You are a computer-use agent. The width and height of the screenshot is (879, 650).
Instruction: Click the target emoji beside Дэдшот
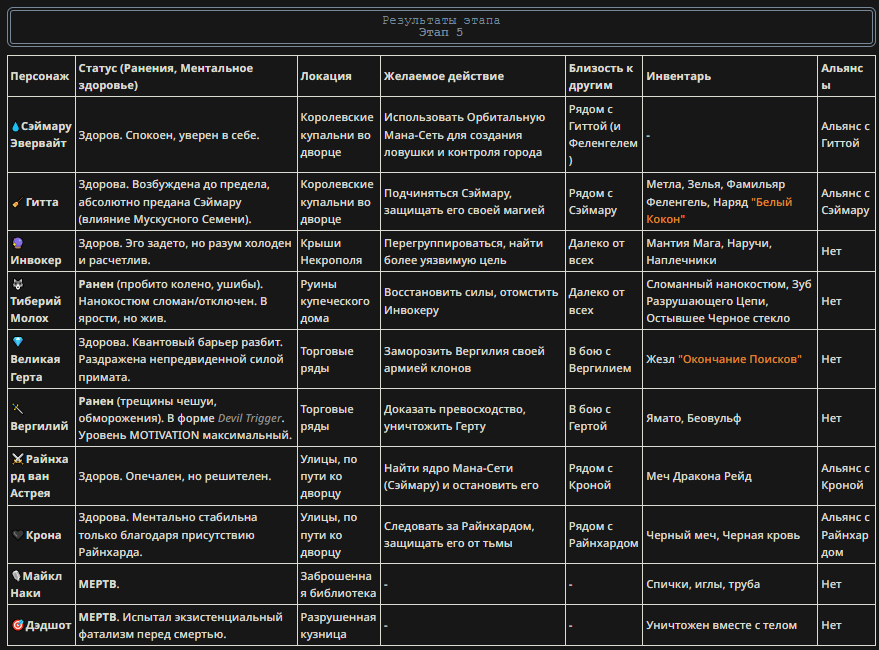coord(17,625)
